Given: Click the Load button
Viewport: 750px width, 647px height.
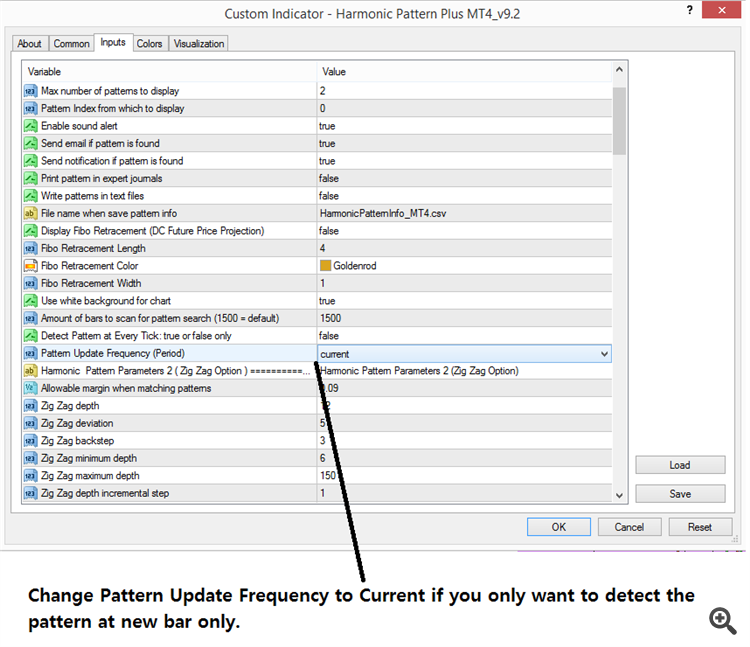Looking at the screenshot, I should (x=680, y=465).
